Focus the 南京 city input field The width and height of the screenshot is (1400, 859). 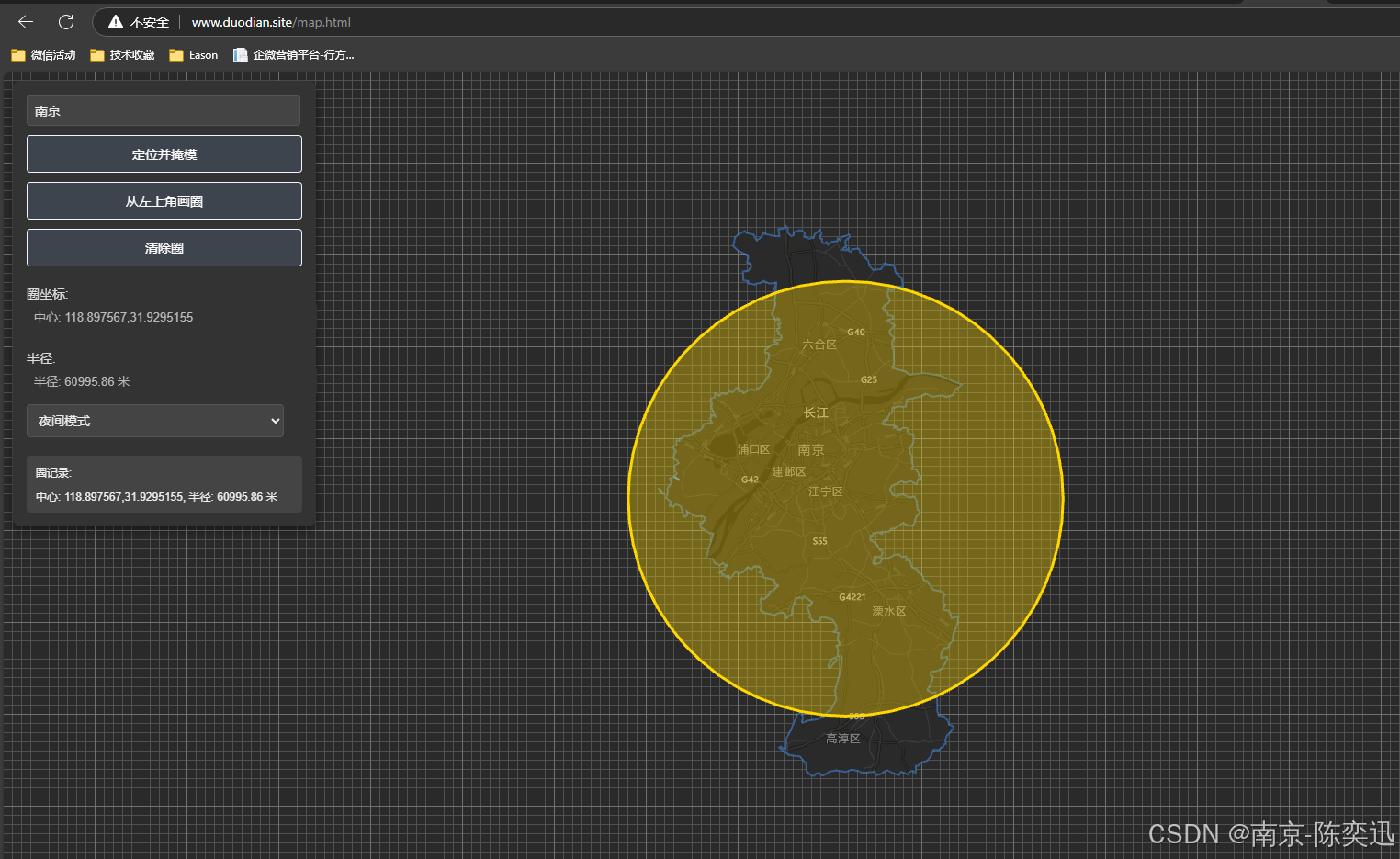[x=164, y=110]
